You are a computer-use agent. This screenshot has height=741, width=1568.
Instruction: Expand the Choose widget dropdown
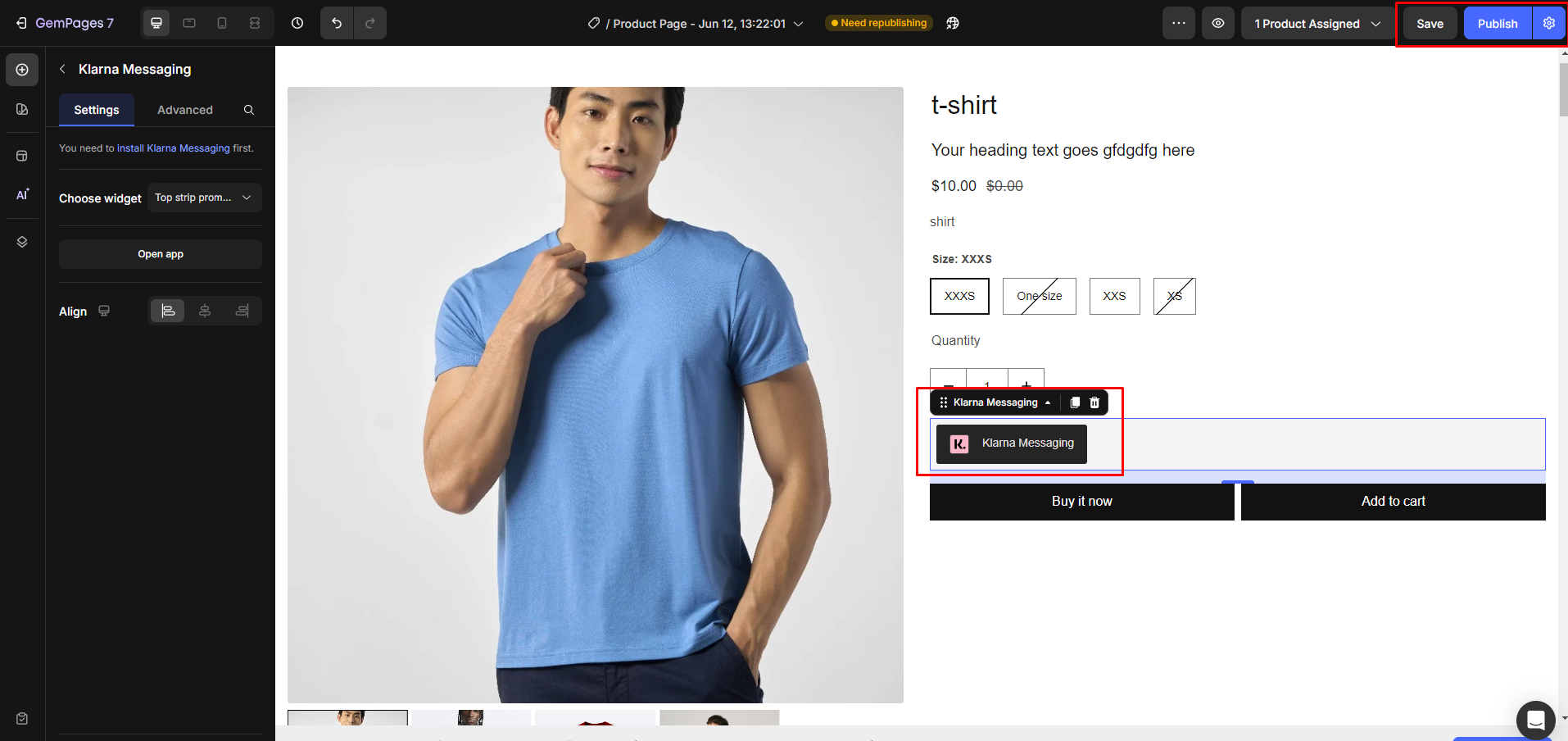click(204, 198)
